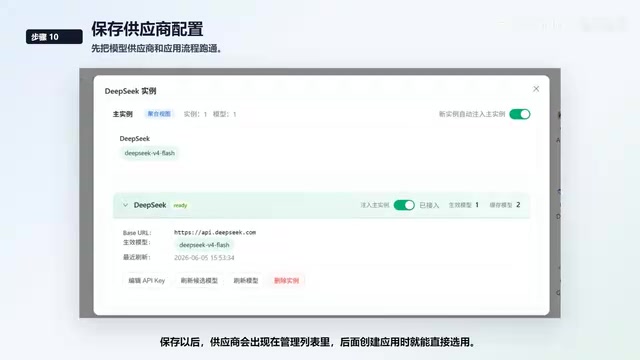Click the 缓存模型 2 counter

505,205
